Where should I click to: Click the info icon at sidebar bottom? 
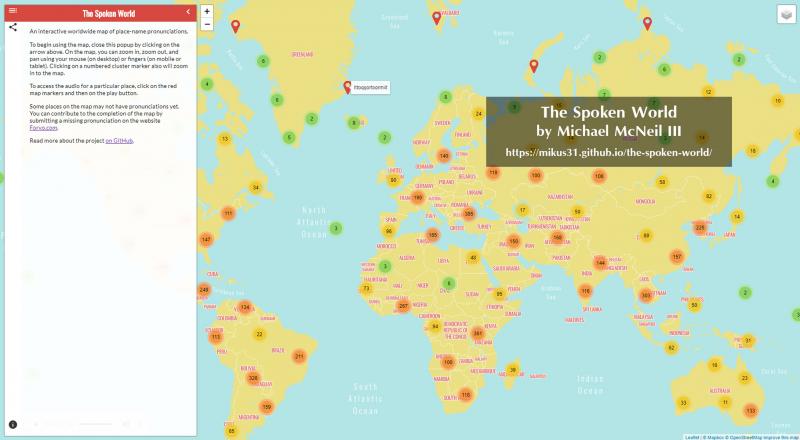coord(13,425)
